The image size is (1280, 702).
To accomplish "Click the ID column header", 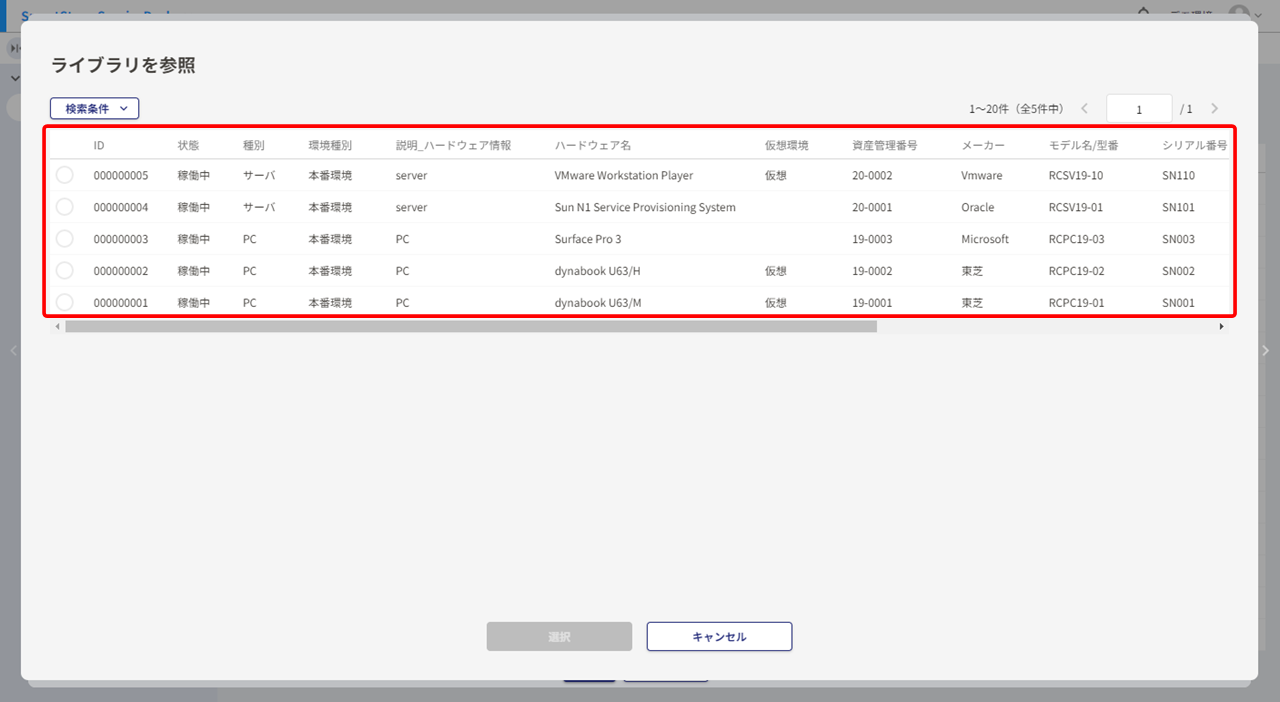I will click(99, 146).
